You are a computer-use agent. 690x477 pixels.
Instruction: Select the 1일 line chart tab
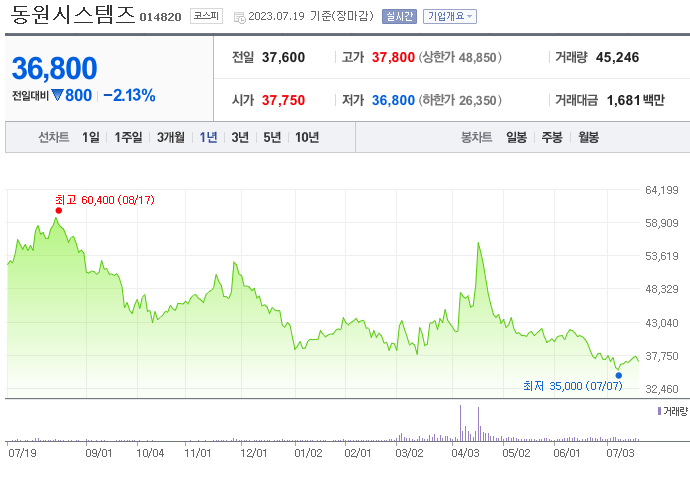coord(91,137)
